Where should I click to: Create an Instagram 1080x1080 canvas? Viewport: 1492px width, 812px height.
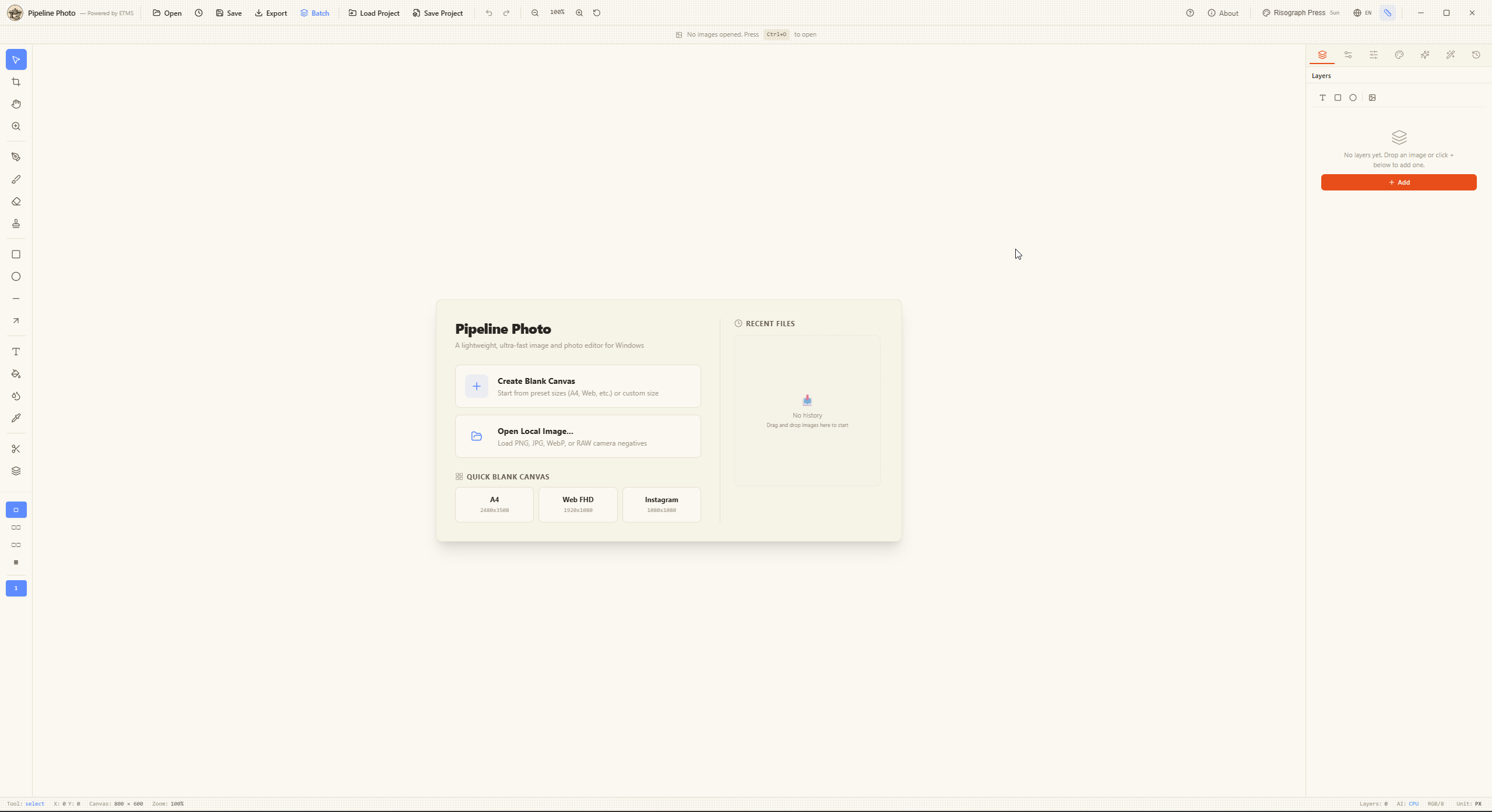coord(661,504)
